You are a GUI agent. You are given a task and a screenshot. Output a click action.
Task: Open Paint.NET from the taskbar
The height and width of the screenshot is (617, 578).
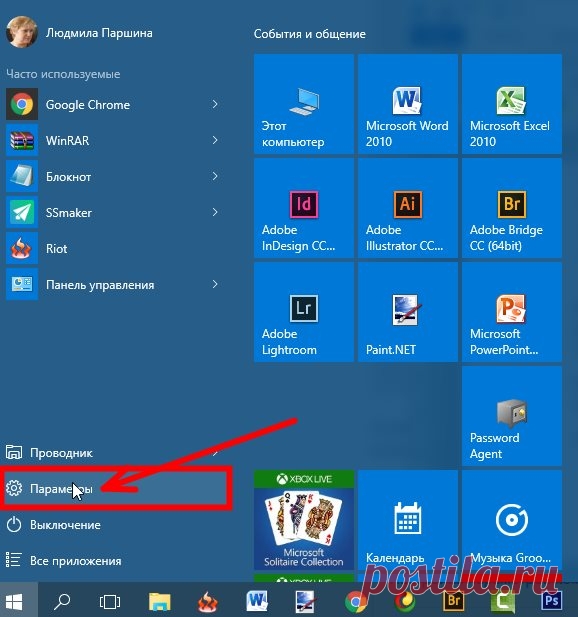(x=305, y=601)
